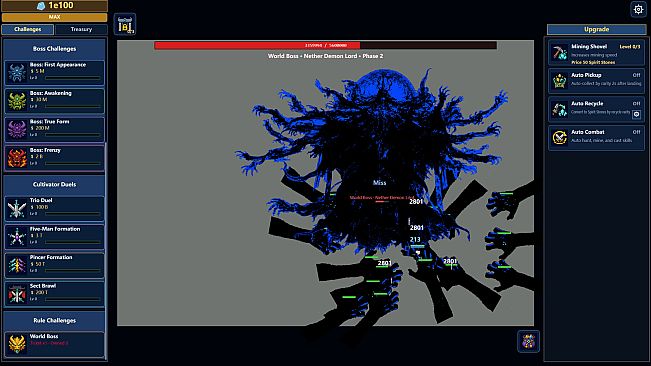Select the Boss: True Form purple demon icon
This screenshot has height=366, width=651.
(17, 129)
